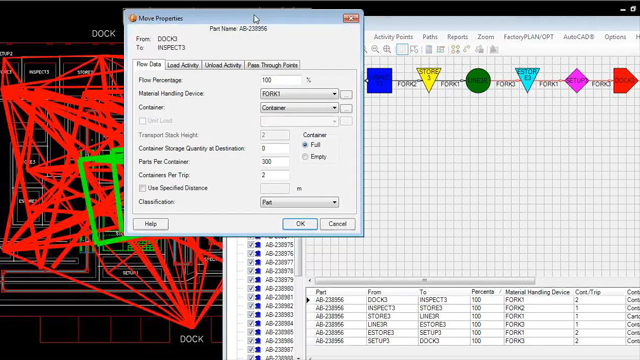Viewport: 640px width, 360px height.
Task: Click Container Storage Quantity at Destination field
Action: (x=275, y=149)
